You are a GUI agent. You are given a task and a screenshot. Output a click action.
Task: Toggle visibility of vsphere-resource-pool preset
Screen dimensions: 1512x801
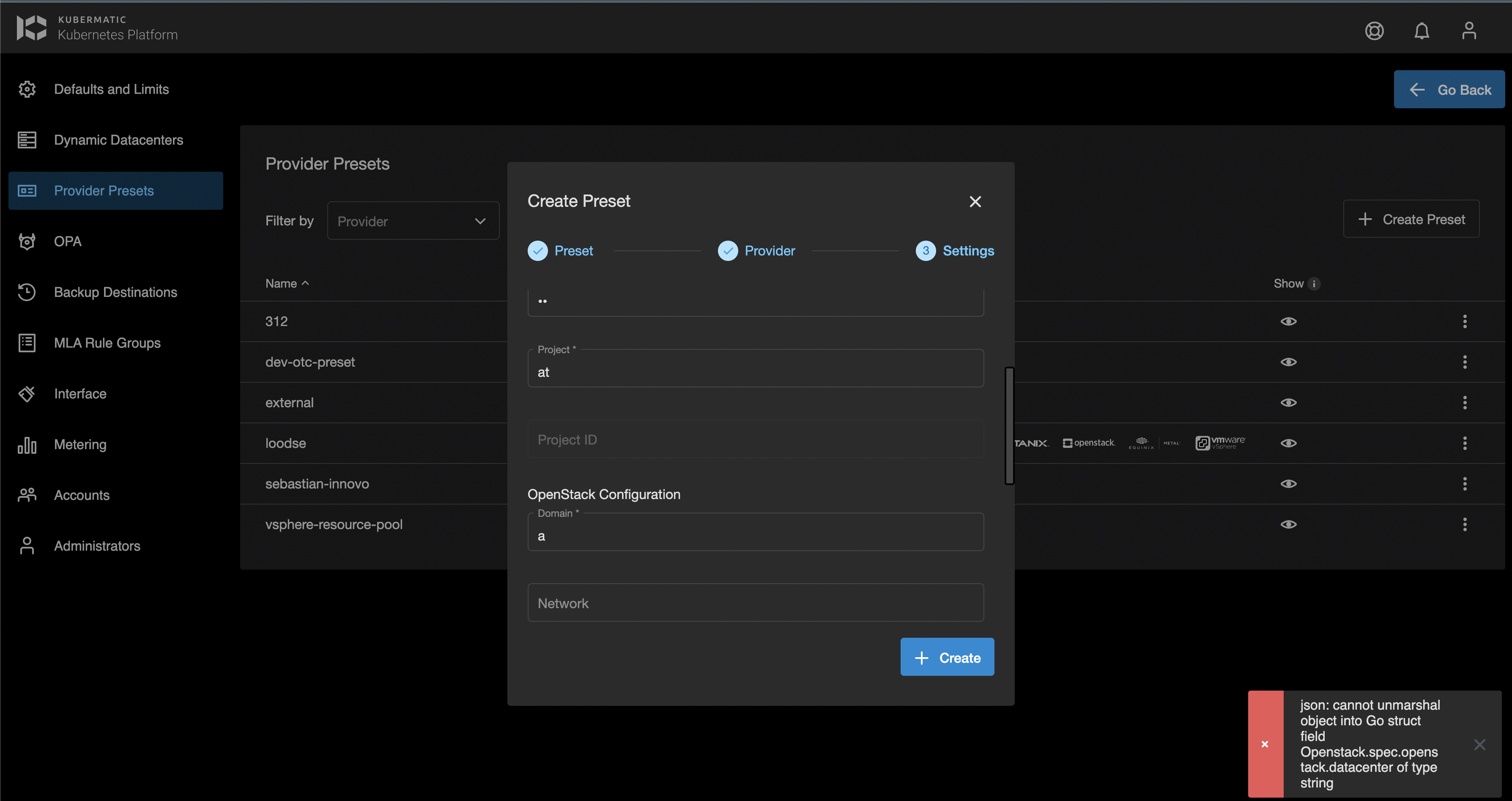coord(1288,524)
